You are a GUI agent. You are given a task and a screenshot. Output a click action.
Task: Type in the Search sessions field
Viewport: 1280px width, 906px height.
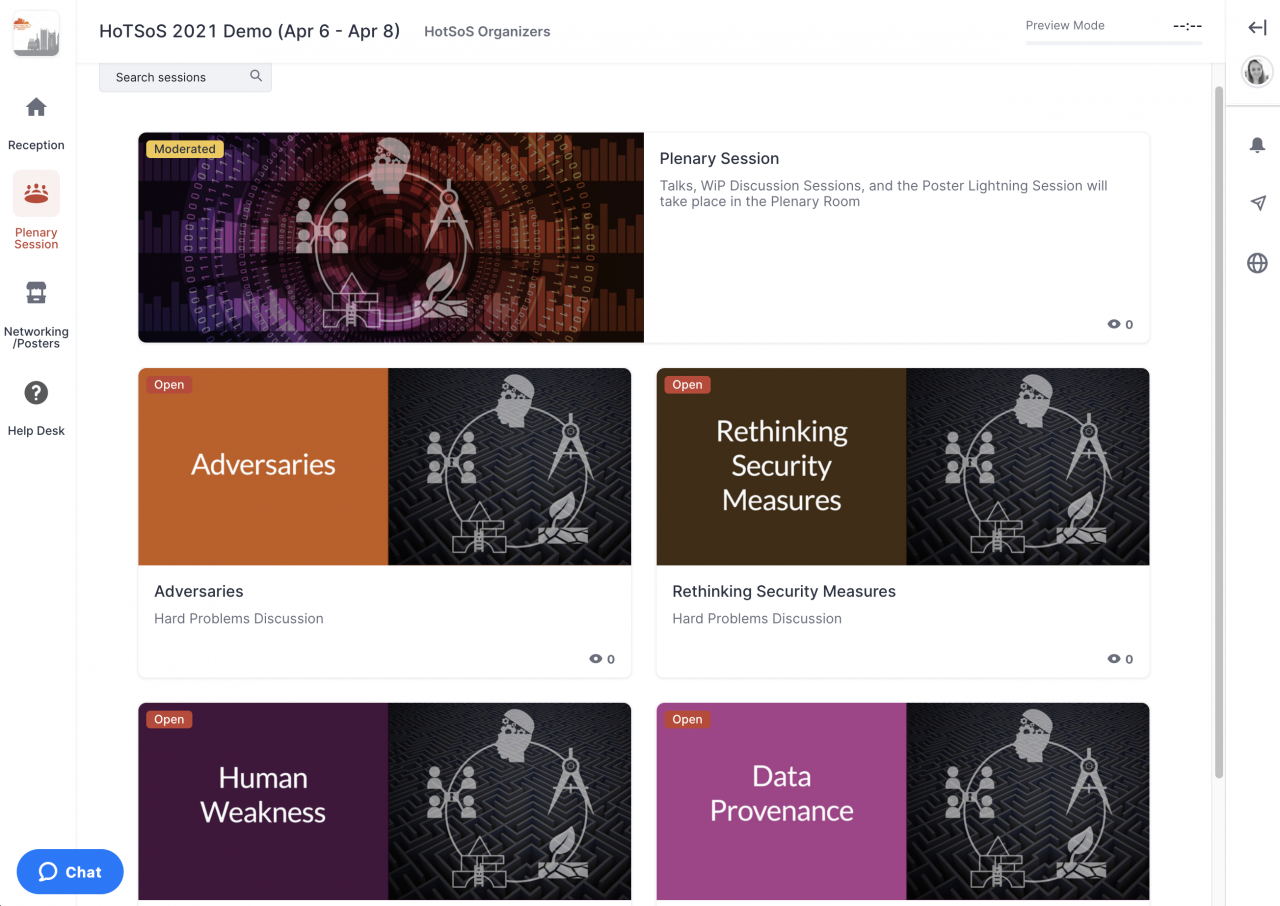click(x=175, y=77)
